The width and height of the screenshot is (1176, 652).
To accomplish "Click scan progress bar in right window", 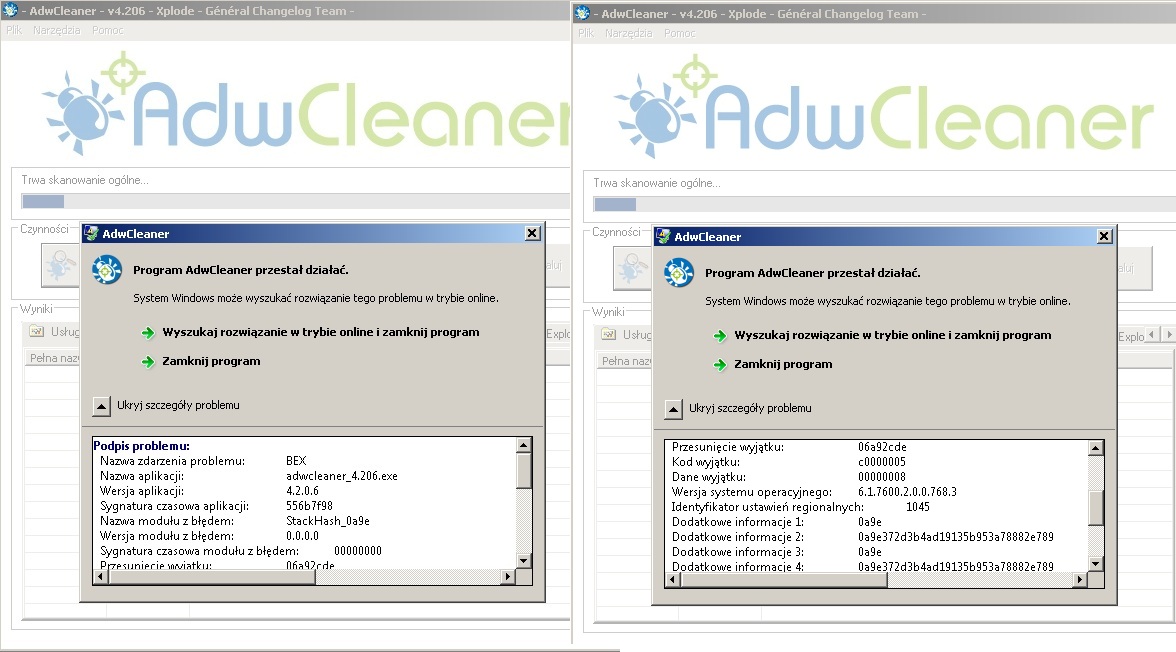I will click(884, 204).
